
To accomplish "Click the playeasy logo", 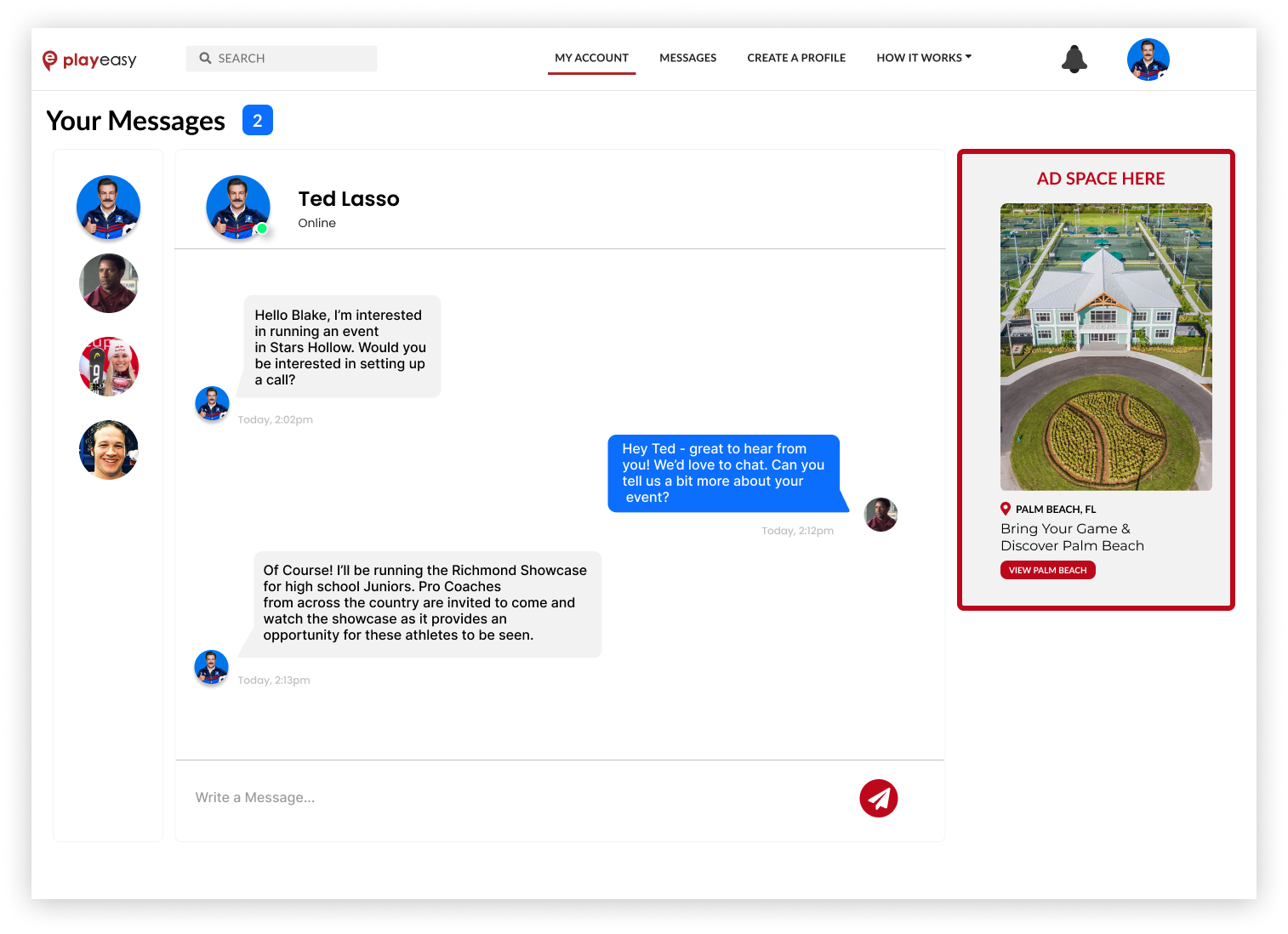I will tap(89, 60).
